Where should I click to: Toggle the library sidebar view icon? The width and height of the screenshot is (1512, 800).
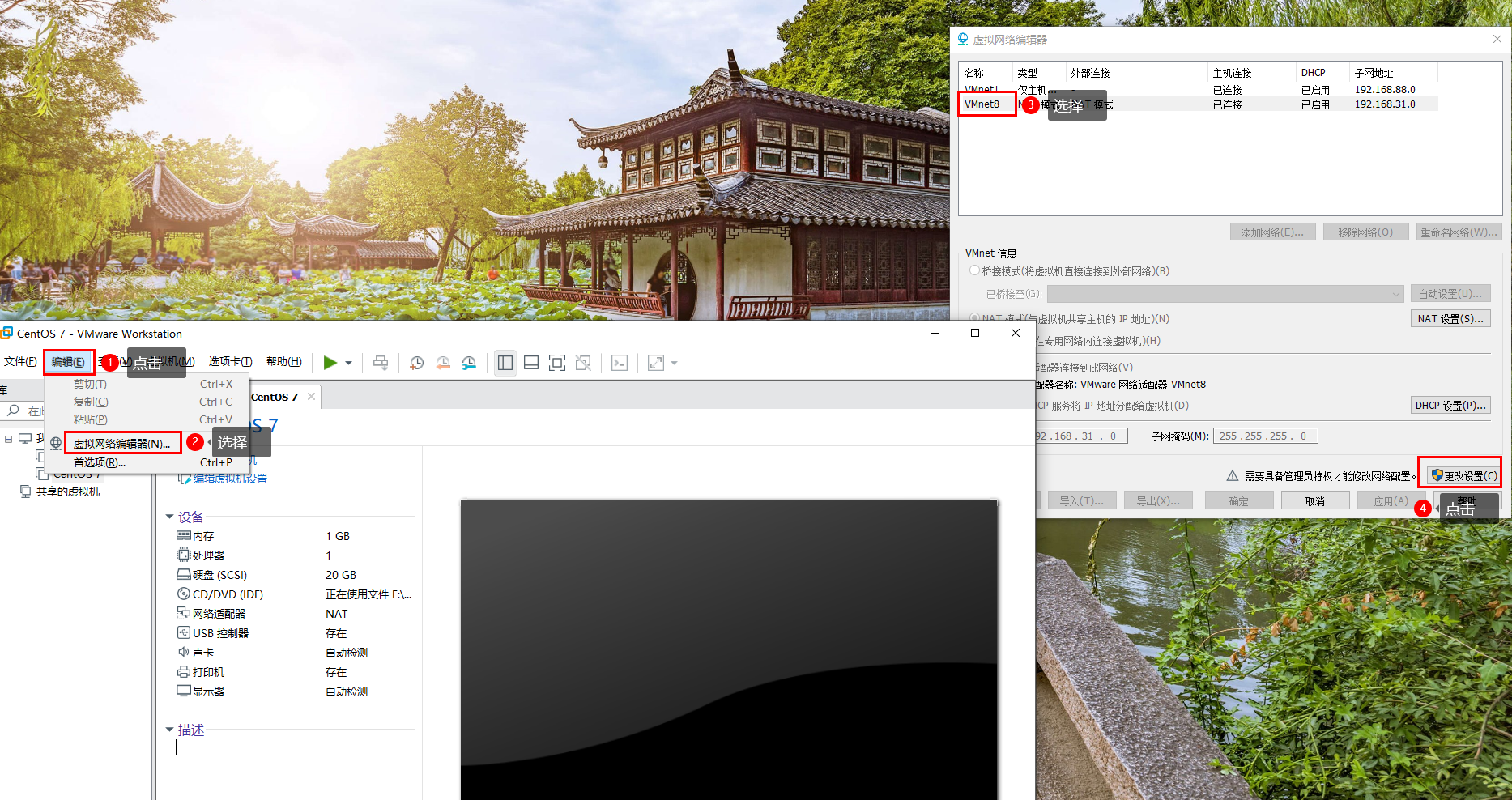point(505,363)
